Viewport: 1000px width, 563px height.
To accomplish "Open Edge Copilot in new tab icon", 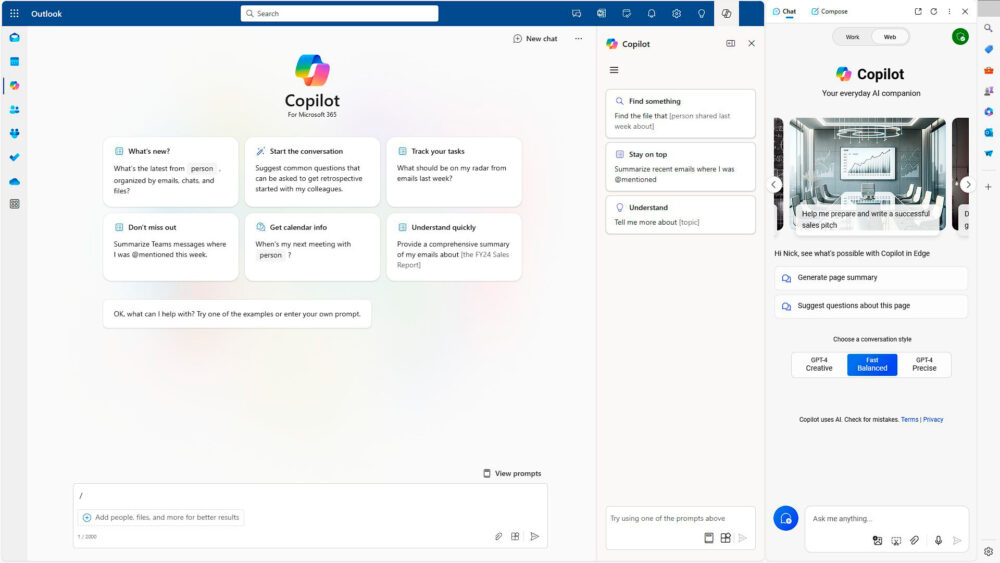I will tap(918, 11).
